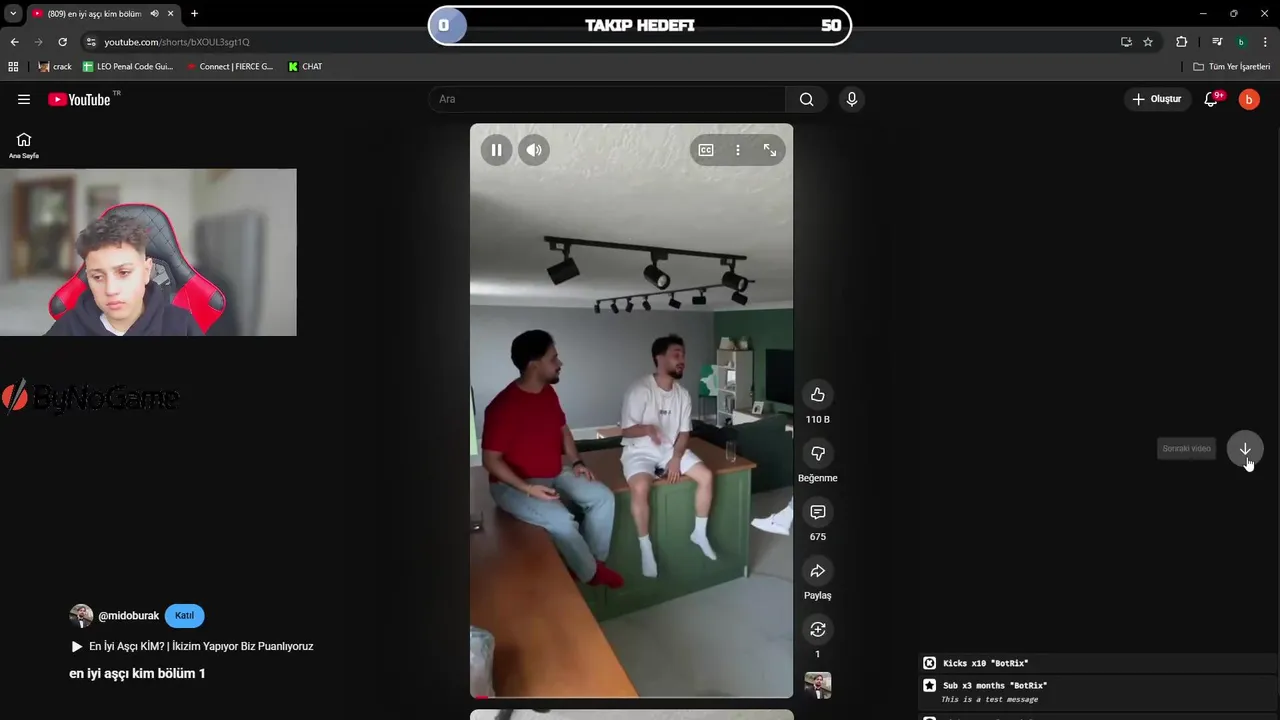The width and height of the screenshot is (1280, 720).
Task: Expand the Short to fullscreen
Action: 770,150
